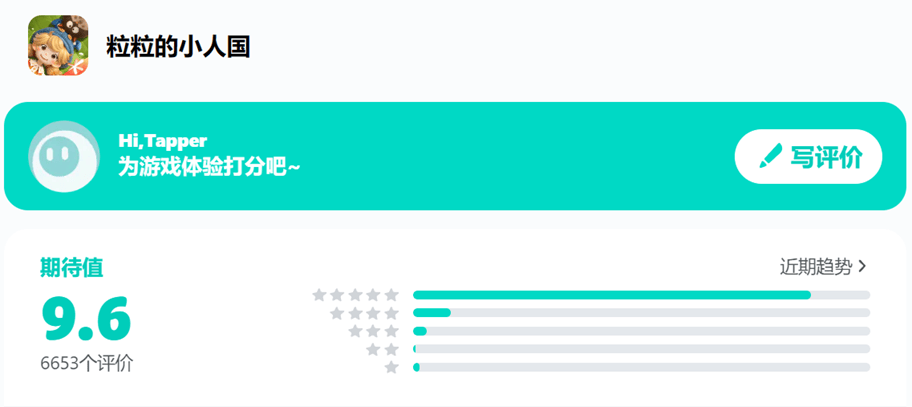Screen dimensions: 912x407
Task: Click the two-star rating row icons
Action: tap(382, 349)
